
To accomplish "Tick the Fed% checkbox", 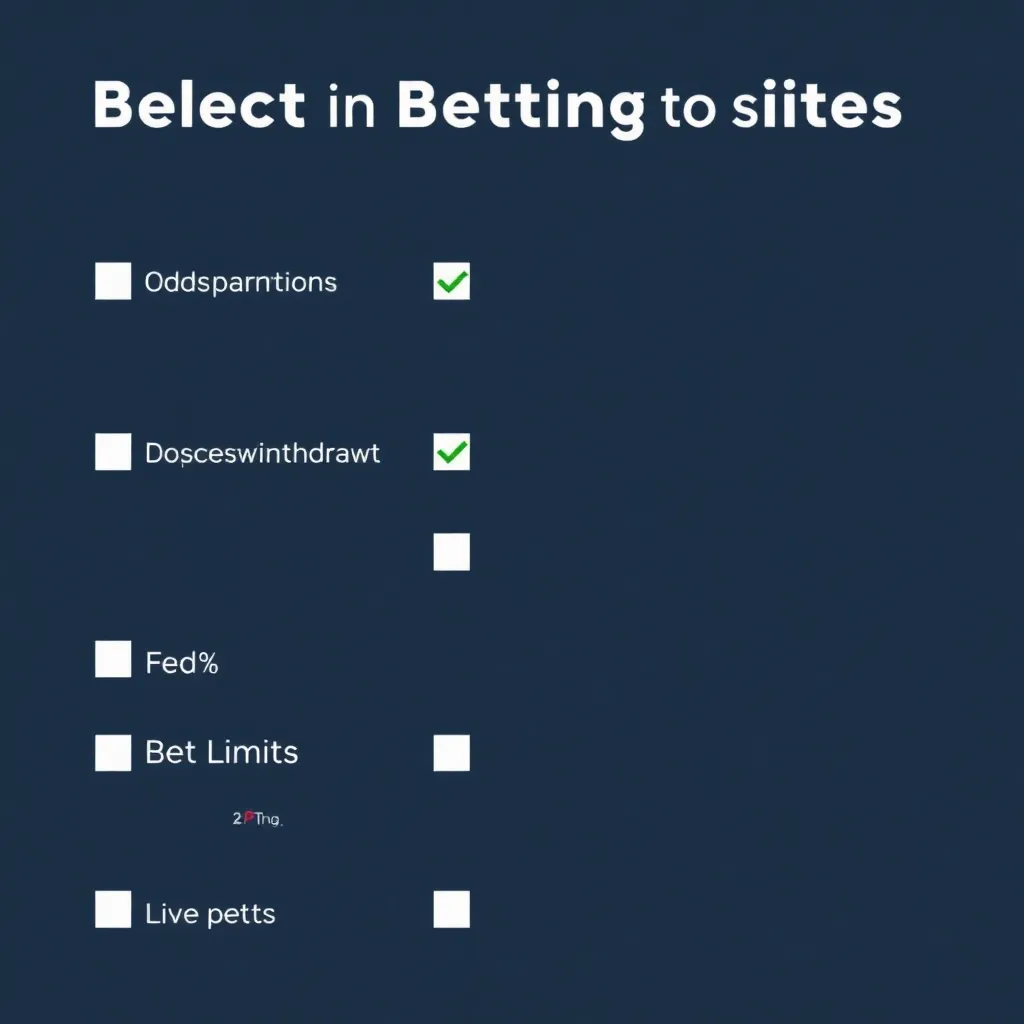I will tap(113, 660).
